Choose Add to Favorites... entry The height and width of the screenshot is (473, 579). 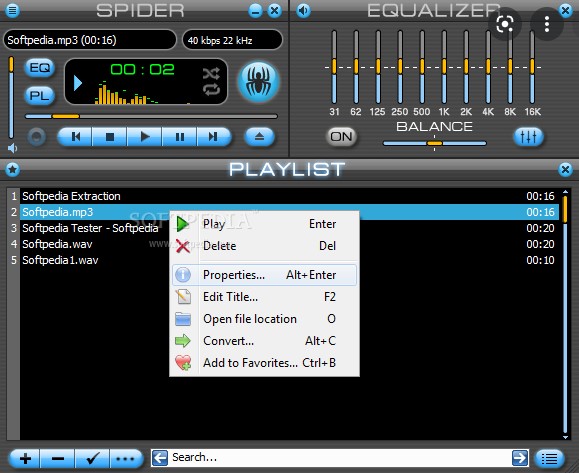pyautogui.click(x=264, y=363)
